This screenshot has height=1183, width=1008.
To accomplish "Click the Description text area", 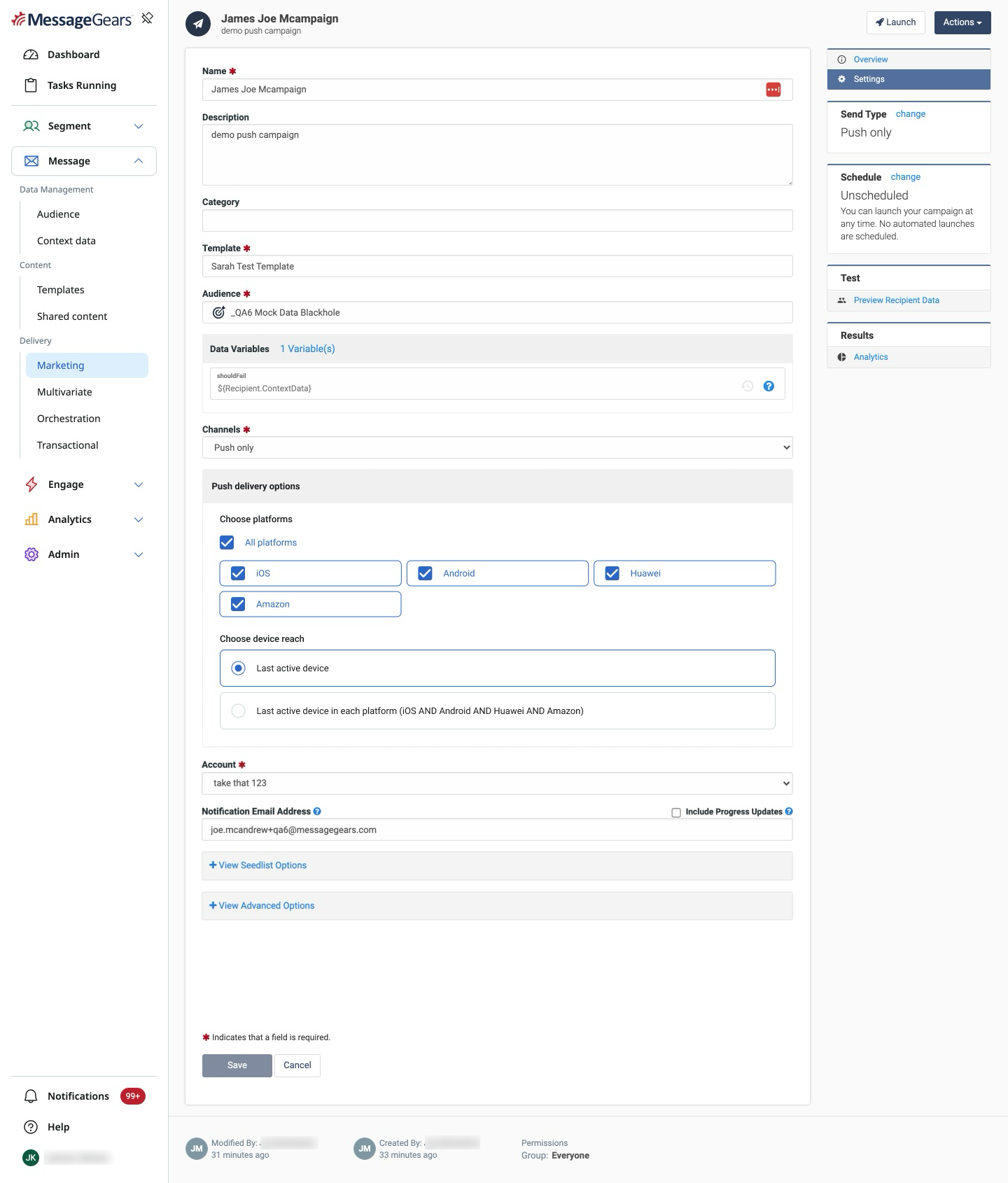I will click(x=497, y=155).
